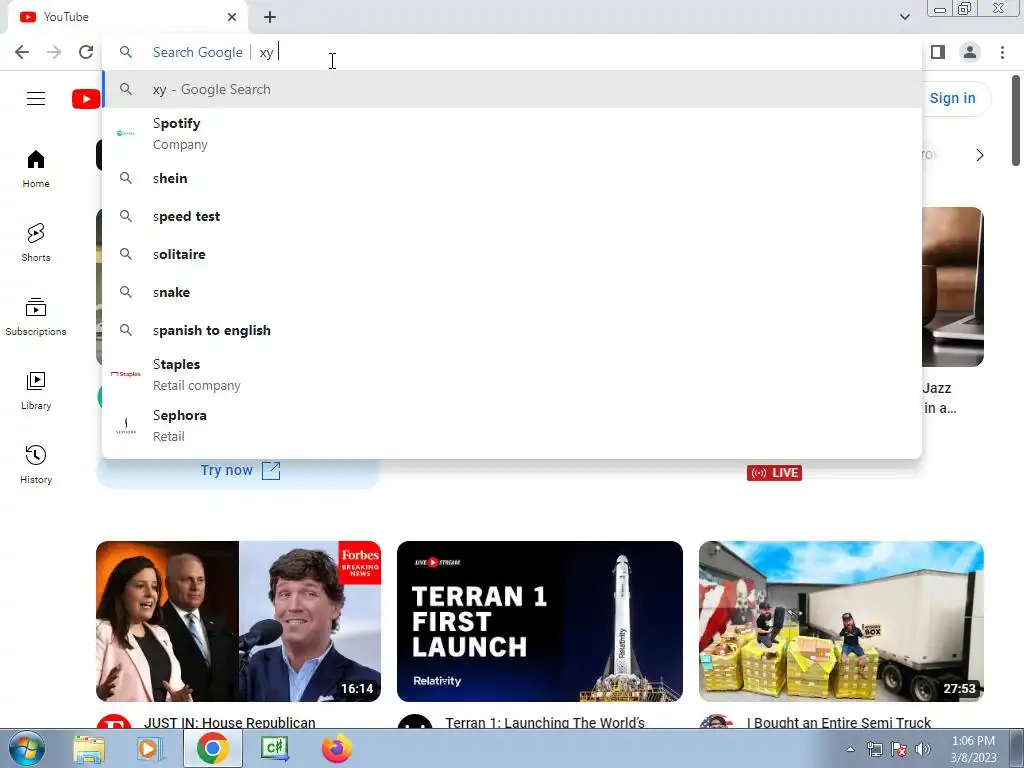Click the Try now link

point(240,470)
